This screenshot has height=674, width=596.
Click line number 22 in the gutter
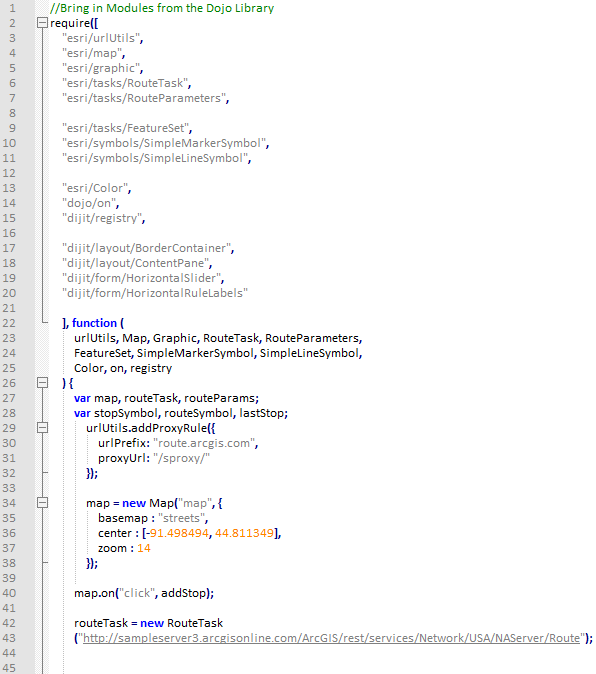[9, 323]
